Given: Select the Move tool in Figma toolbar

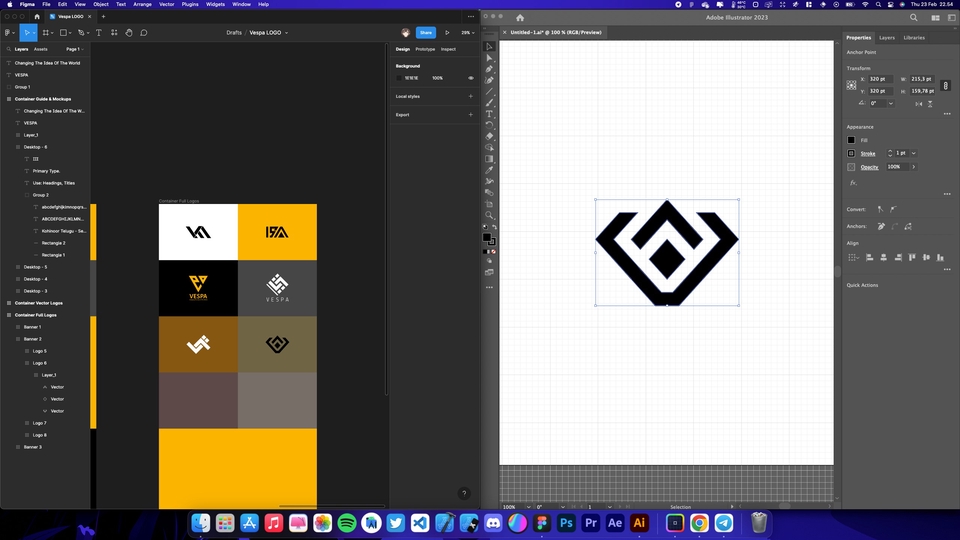Looking at the screenshot, I should (x=26, y=32).
